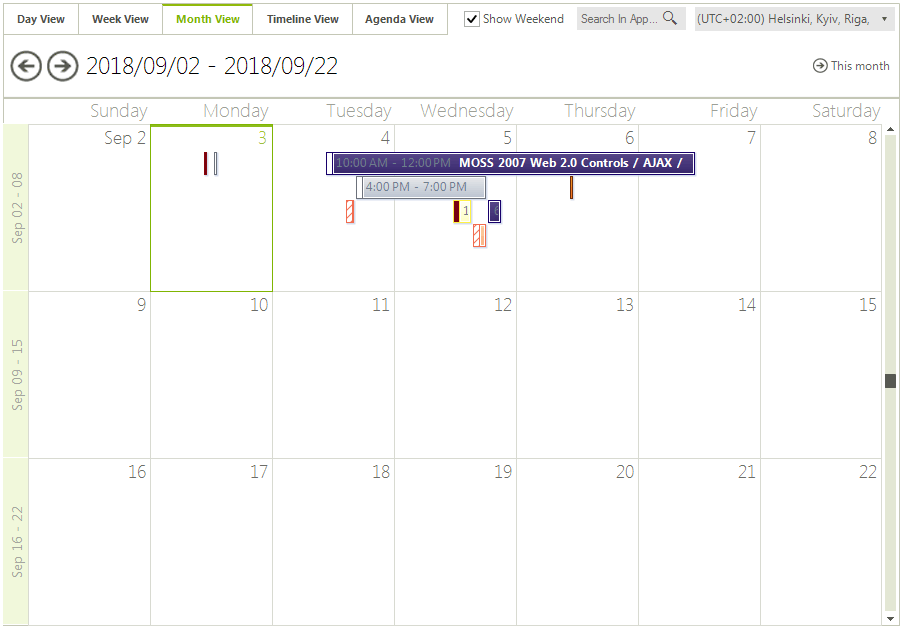Switch to the Agenda View tab
The height and width of the screenshot is (628, 902).
click(399, 18)
